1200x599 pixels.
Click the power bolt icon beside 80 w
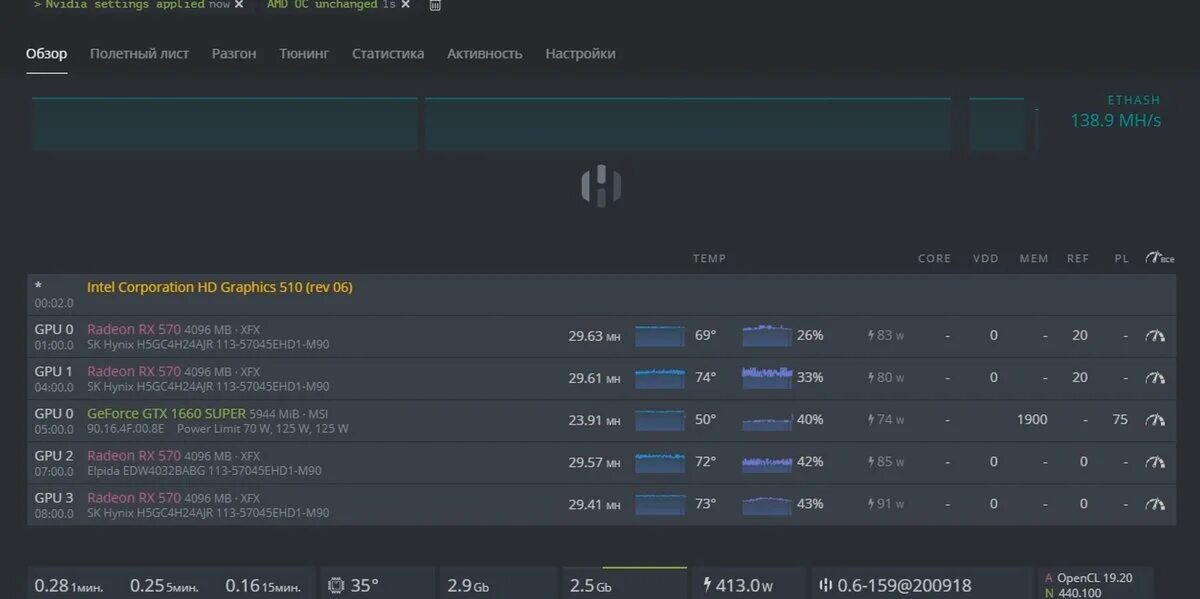click(x=870, y=378)
